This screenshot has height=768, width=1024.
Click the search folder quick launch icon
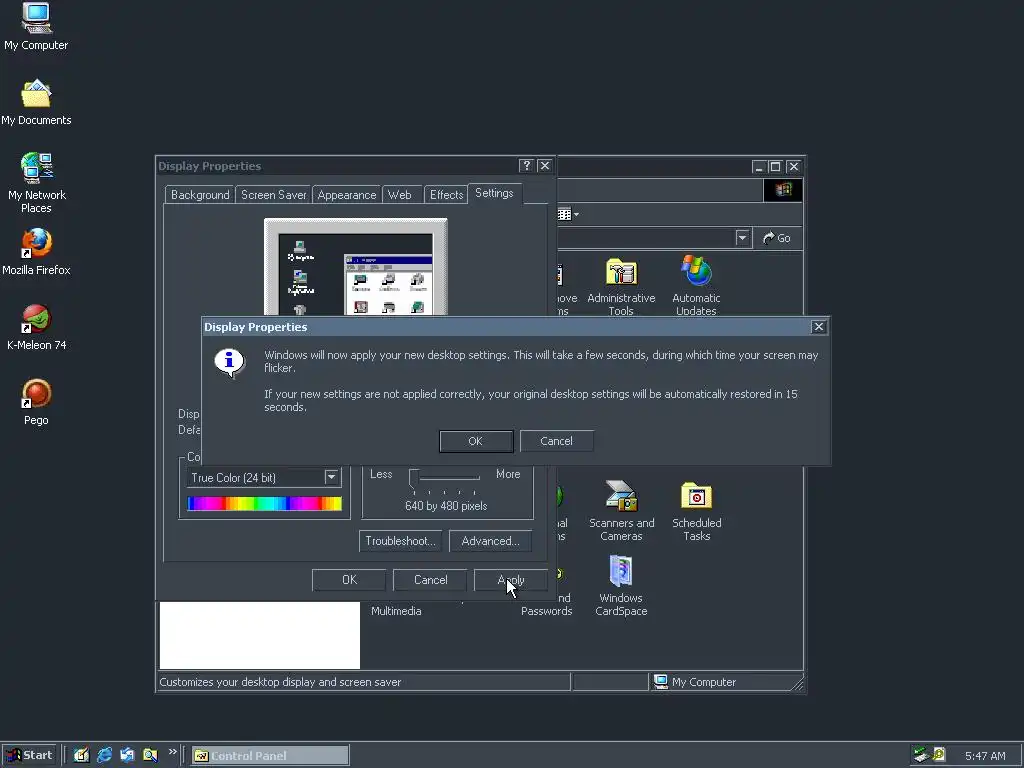[x=150, y=755]
